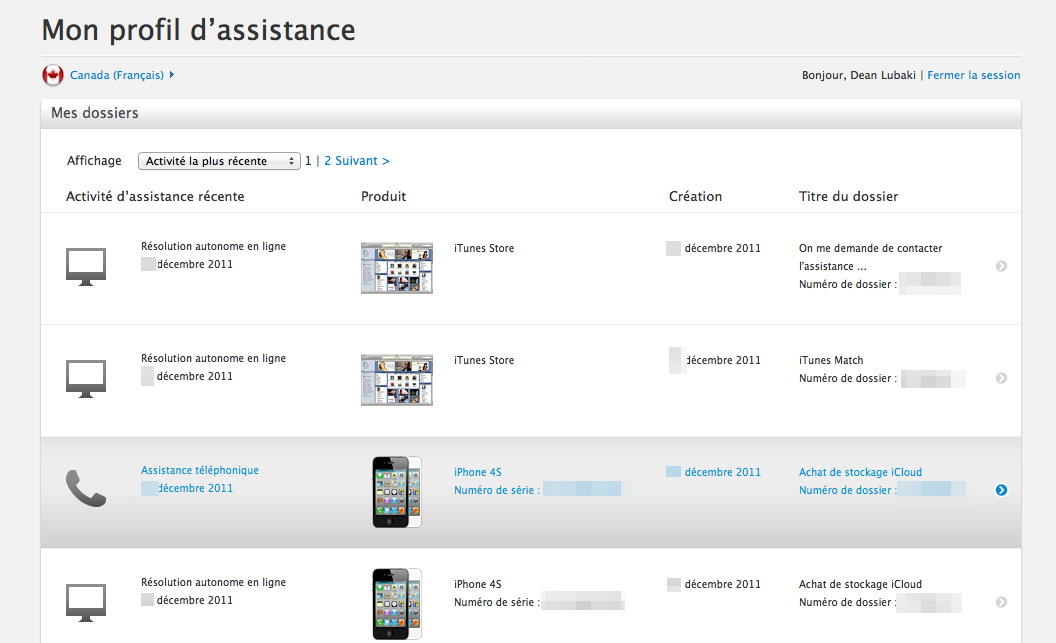Click the gray chevron icon on the last row
1056x643 pixels.
pos(1000,601)
